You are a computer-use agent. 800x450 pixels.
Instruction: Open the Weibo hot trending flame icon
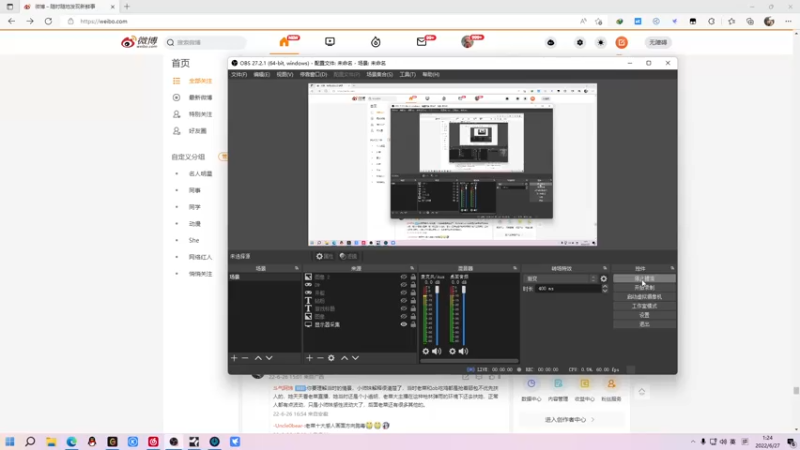click(x=376, y=42)
